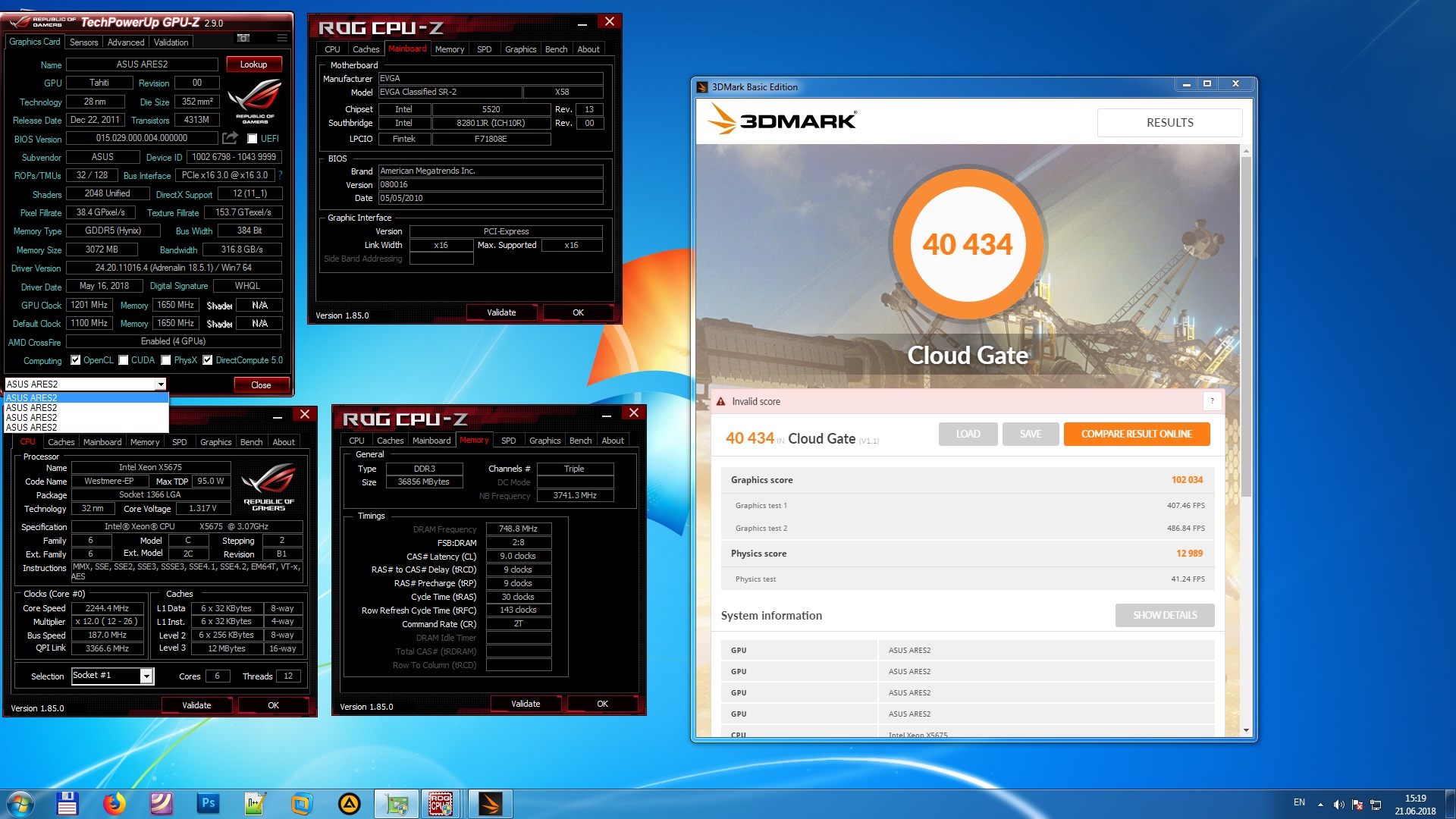The width and height of the screenshot is (1456, 819).
Task: Click the Graphics score value 102 034
Action: 1187,480
